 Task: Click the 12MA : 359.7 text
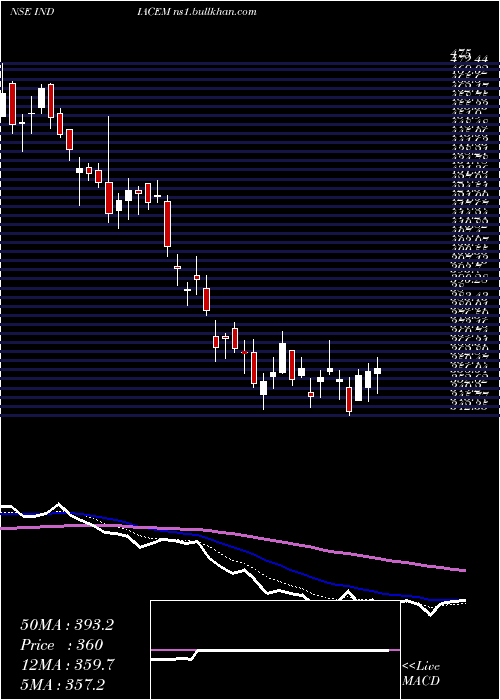67,664
